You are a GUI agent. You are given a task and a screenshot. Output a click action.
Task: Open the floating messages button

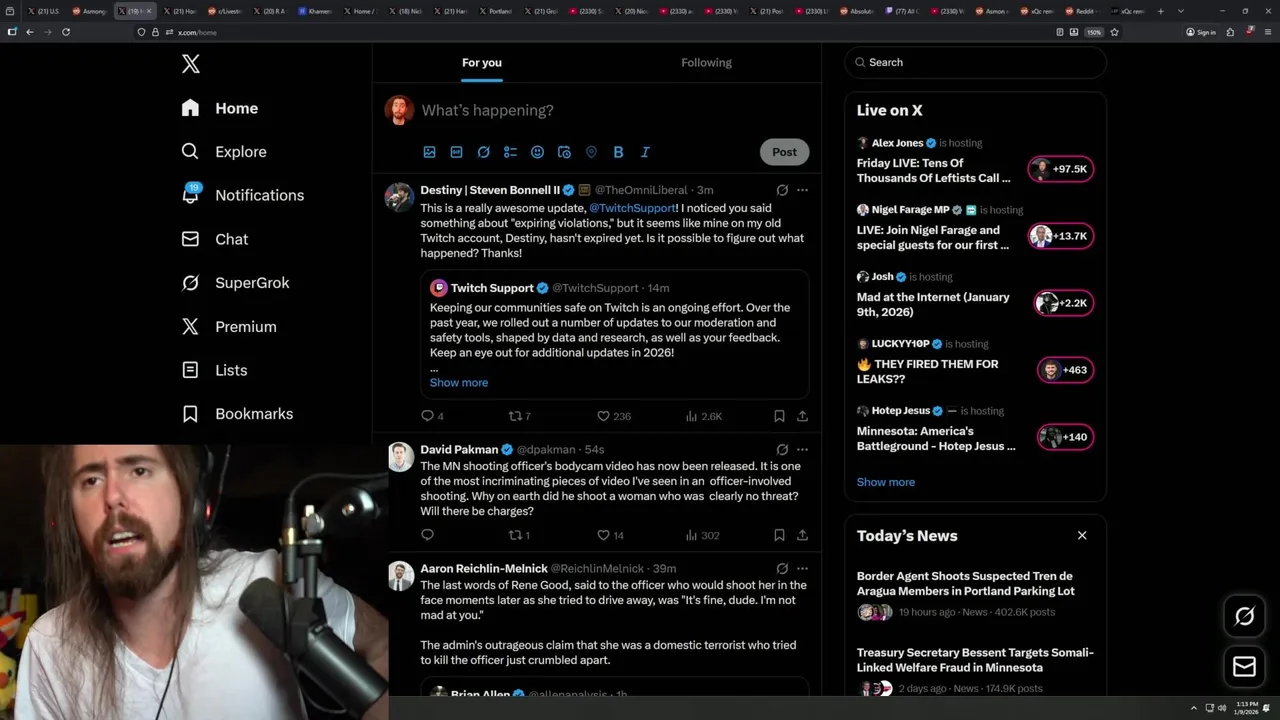click(1244, 666)
